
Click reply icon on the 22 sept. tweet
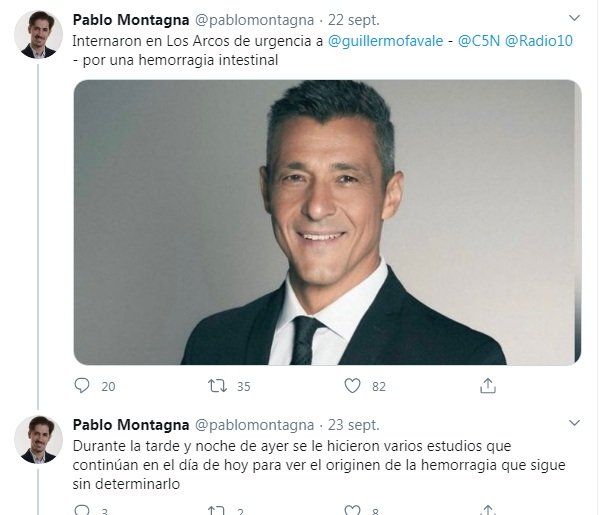pos(82,385)
